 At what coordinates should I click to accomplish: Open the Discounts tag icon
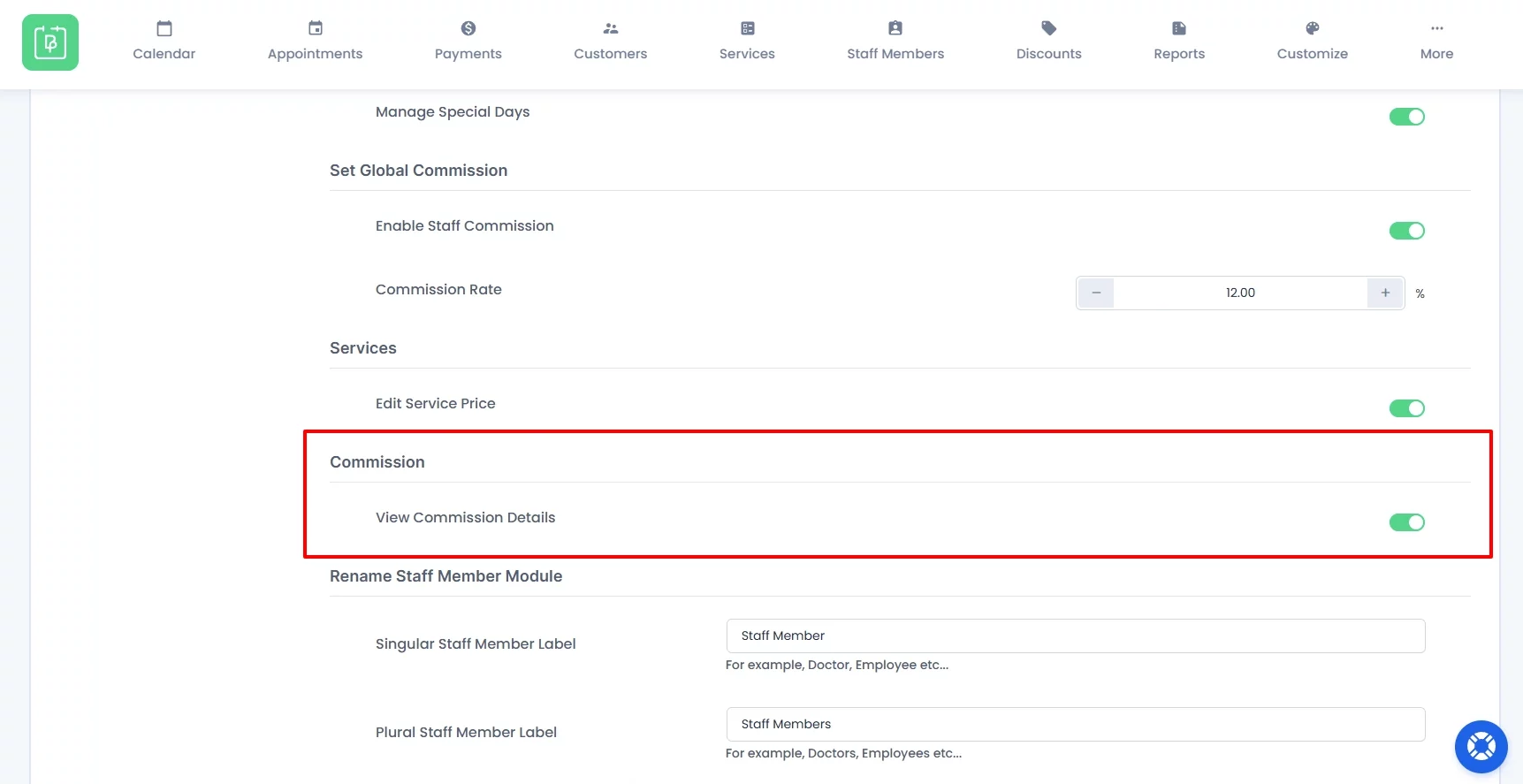(1049, 28)
